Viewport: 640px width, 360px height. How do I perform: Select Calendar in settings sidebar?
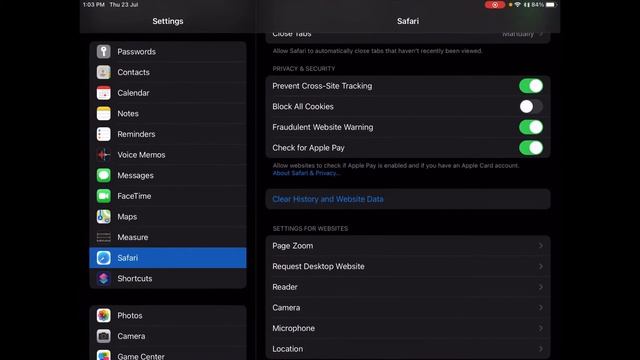tap(168, 93)
